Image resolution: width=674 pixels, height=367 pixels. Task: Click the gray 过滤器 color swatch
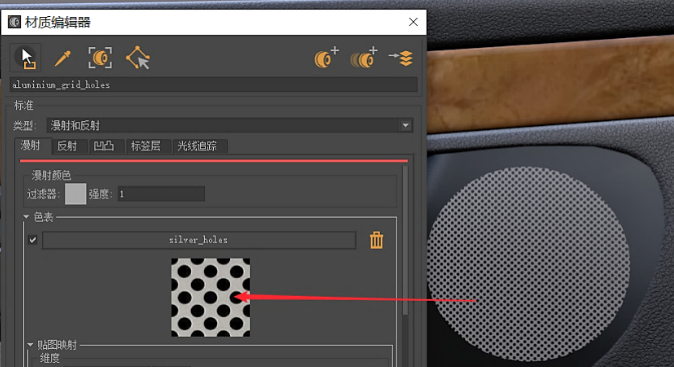point(76,194)
